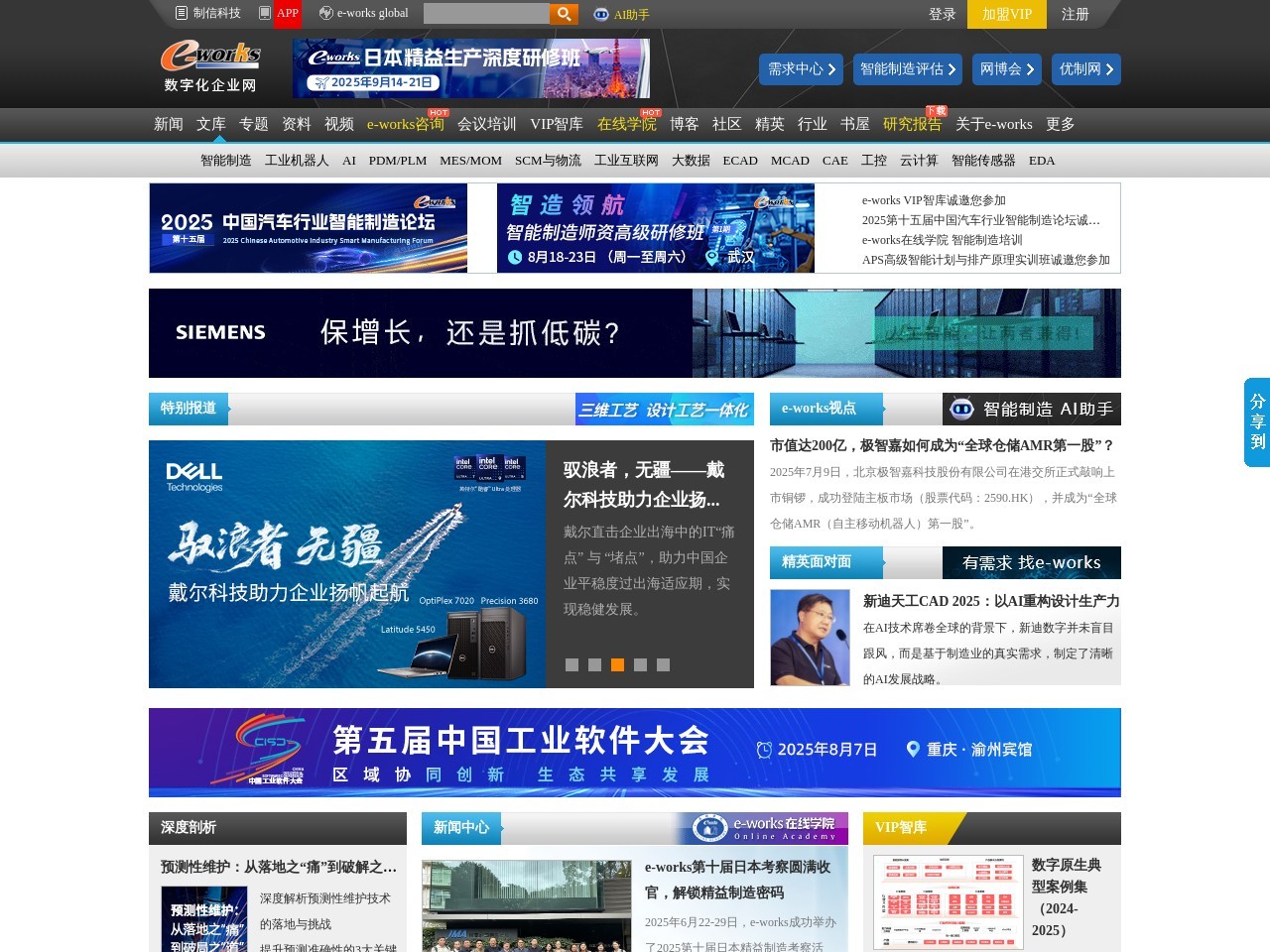Open headline 新迪天工CAD 2025：以AI重构设计生产力

click(991, 601)
